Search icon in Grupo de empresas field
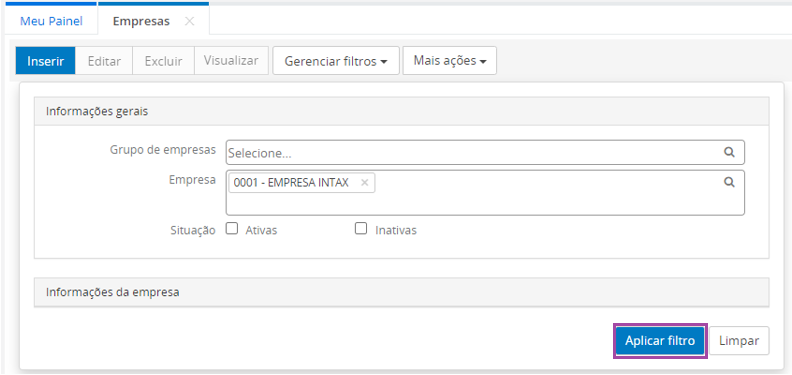 (729, 152)
